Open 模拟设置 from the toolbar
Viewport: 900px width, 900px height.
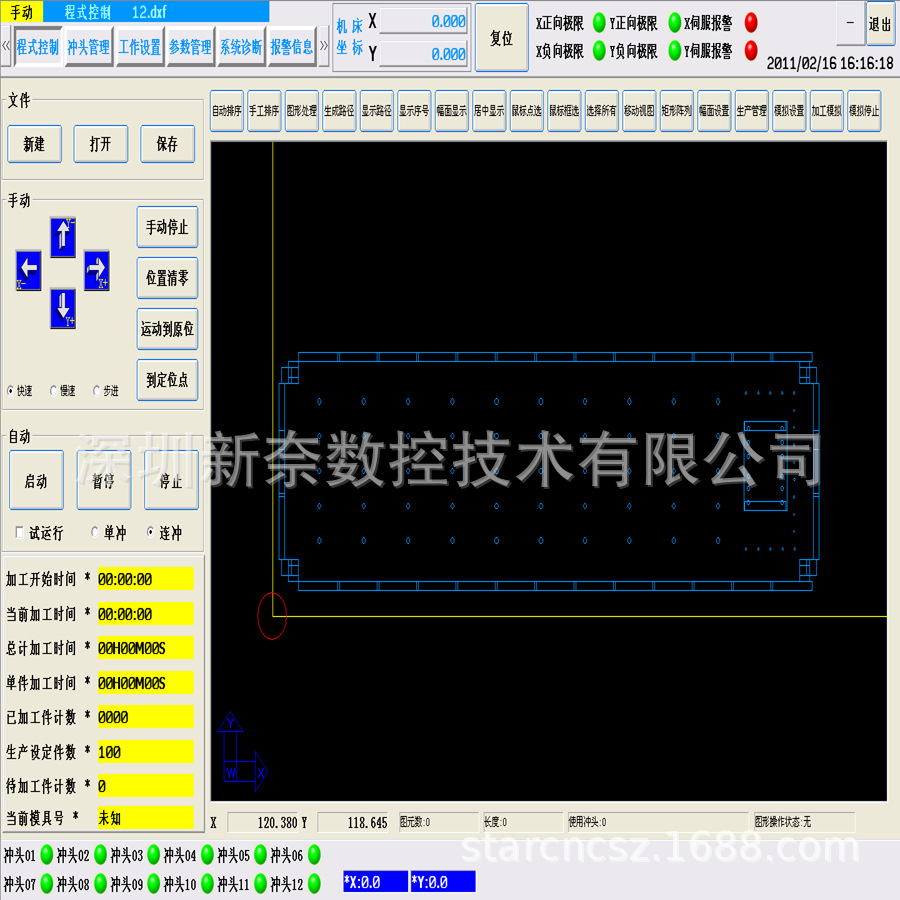(x=789, y=111)
